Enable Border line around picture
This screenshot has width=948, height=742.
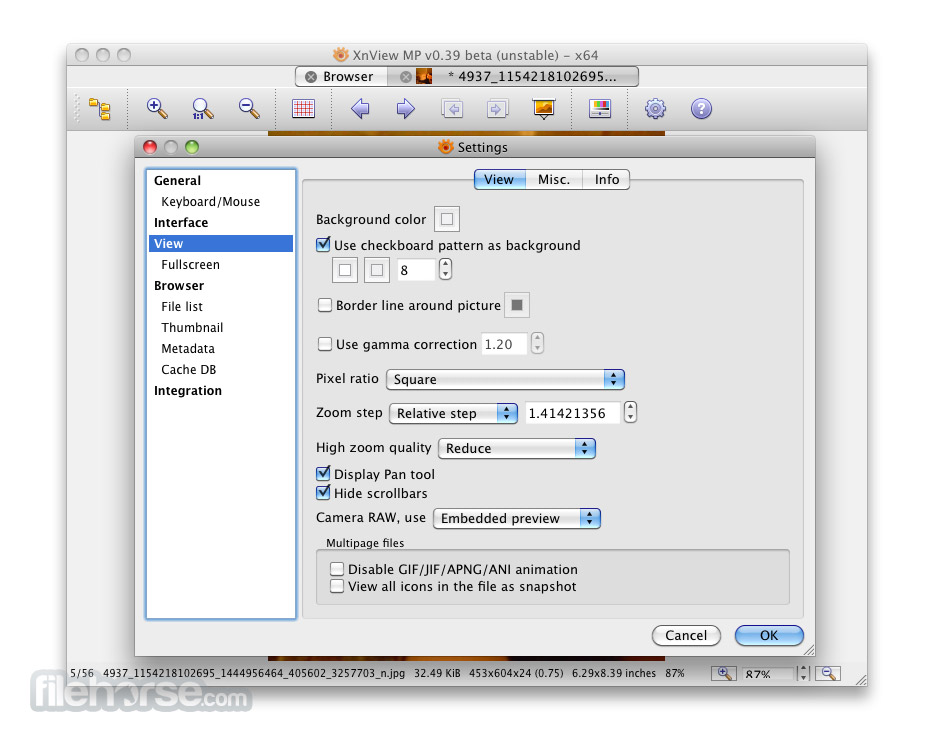(325, 305)
